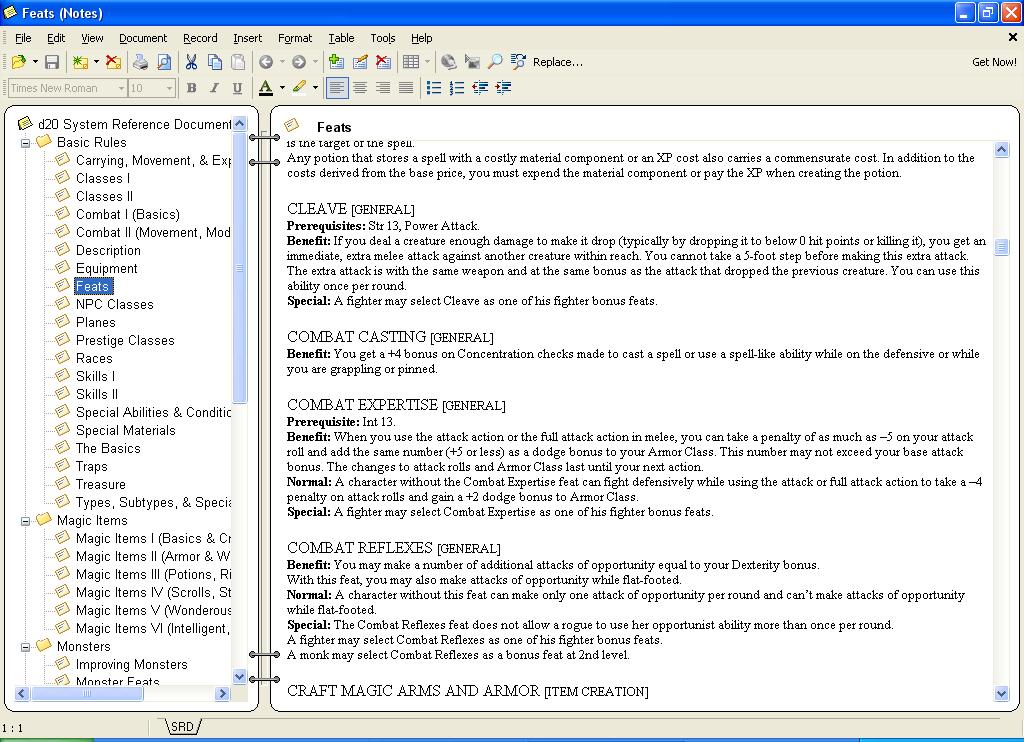Image resolution: width=1024 pixels, height=742 pixels.
Task: Click the tree horizontal scrollbar thumb
Action: (87, 693)
